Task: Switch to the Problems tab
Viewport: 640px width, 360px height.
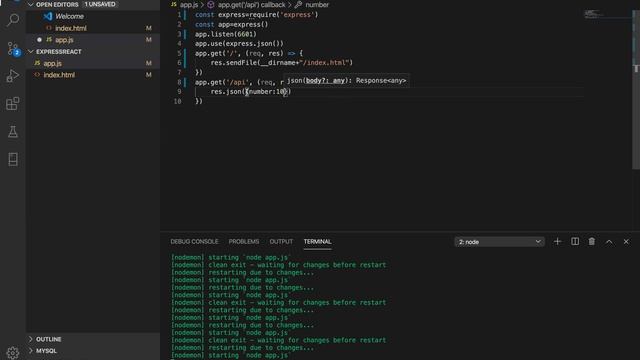Action: coord(244,242)
